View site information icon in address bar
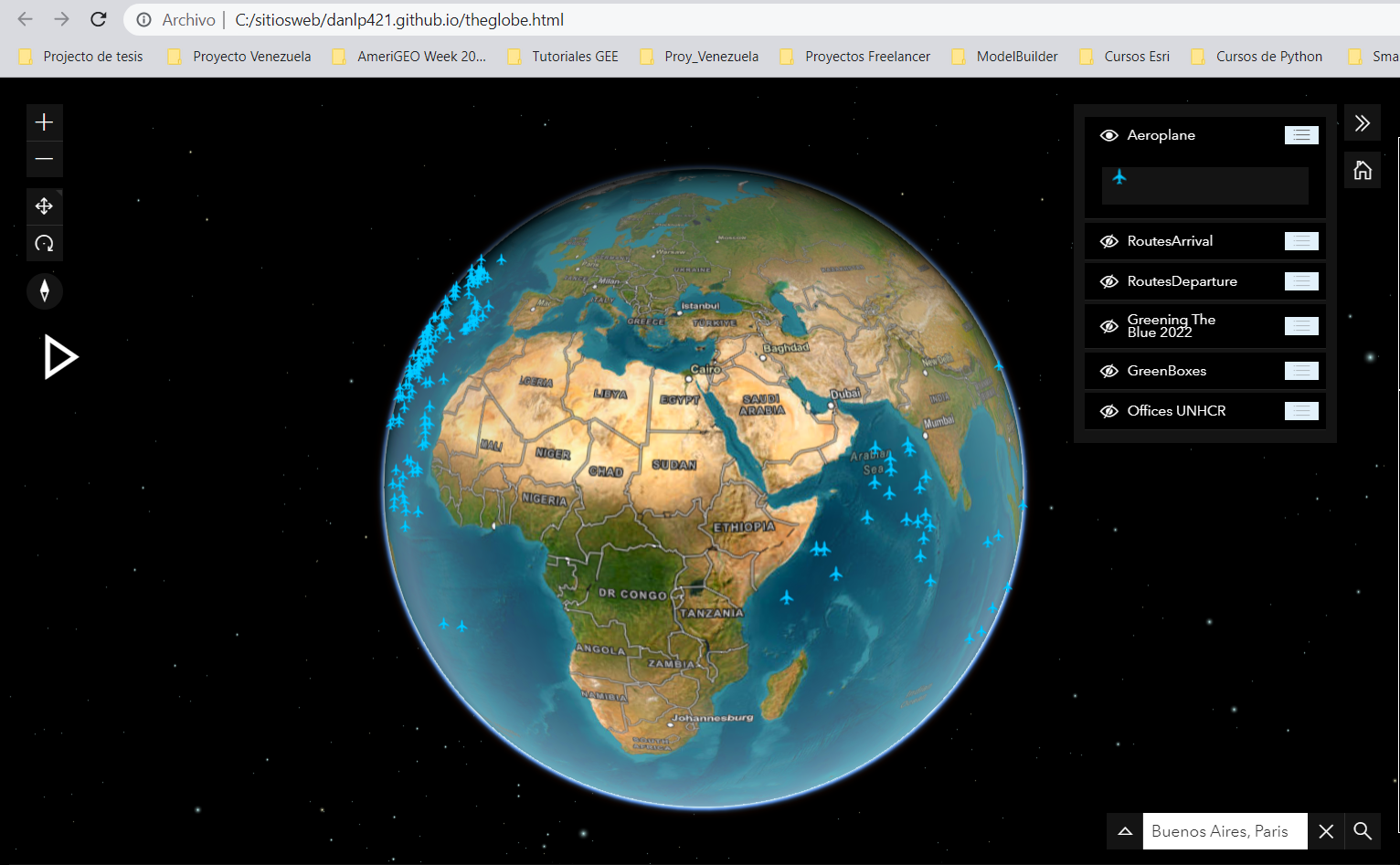The height and width of the screenshot is (865, 1400). [143, 19]
